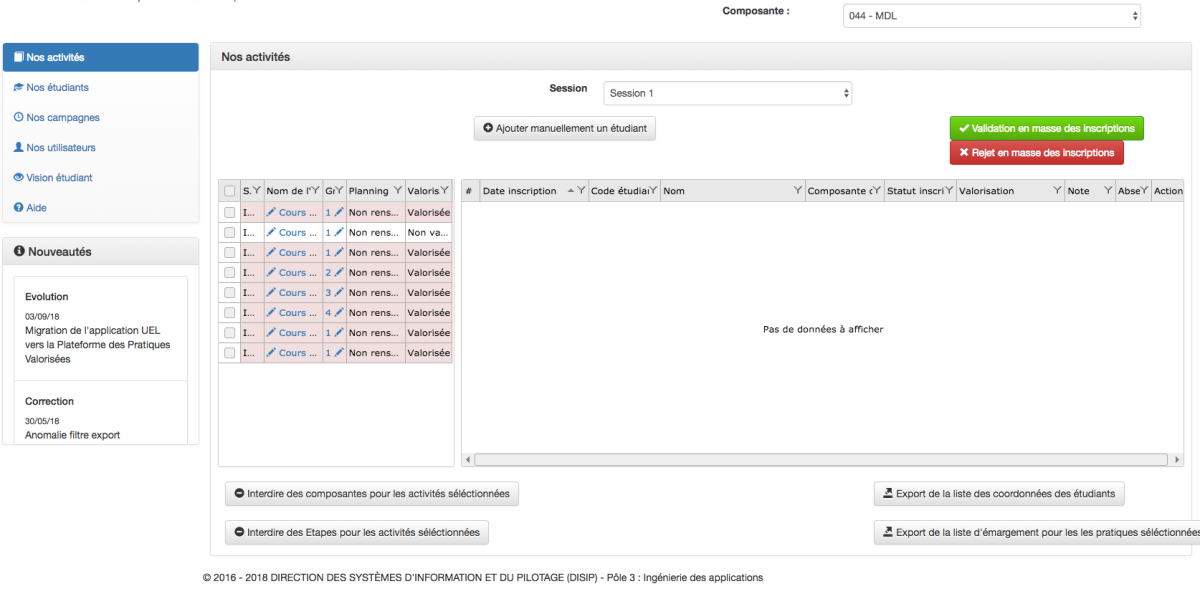Image resolution: width=1200 pixels, height=594 pixels.
Task: Open the filter for the Valorisation column
Action: tap(1056, 190)
